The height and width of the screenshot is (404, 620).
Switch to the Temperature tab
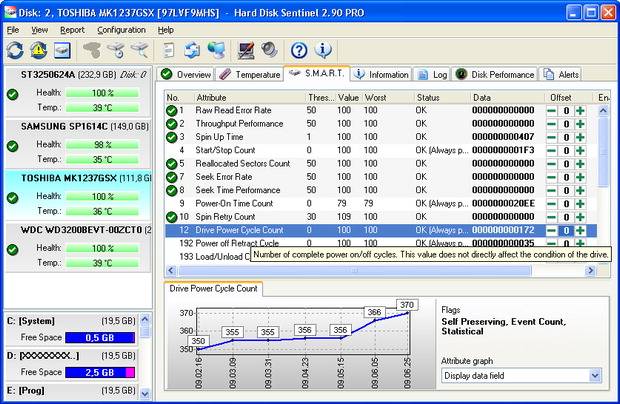click(x=250, y=74)
